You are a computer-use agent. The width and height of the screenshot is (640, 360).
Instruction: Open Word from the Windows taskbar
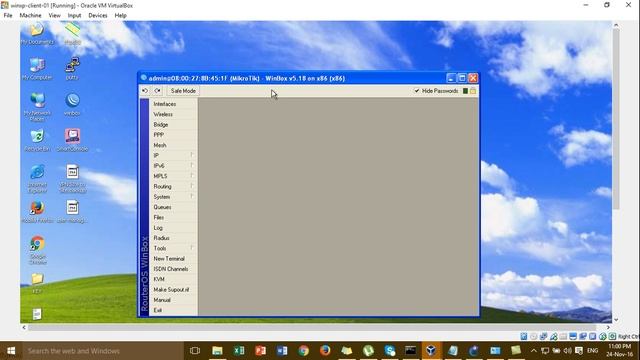pyautogui.click(x=282, y=351)
